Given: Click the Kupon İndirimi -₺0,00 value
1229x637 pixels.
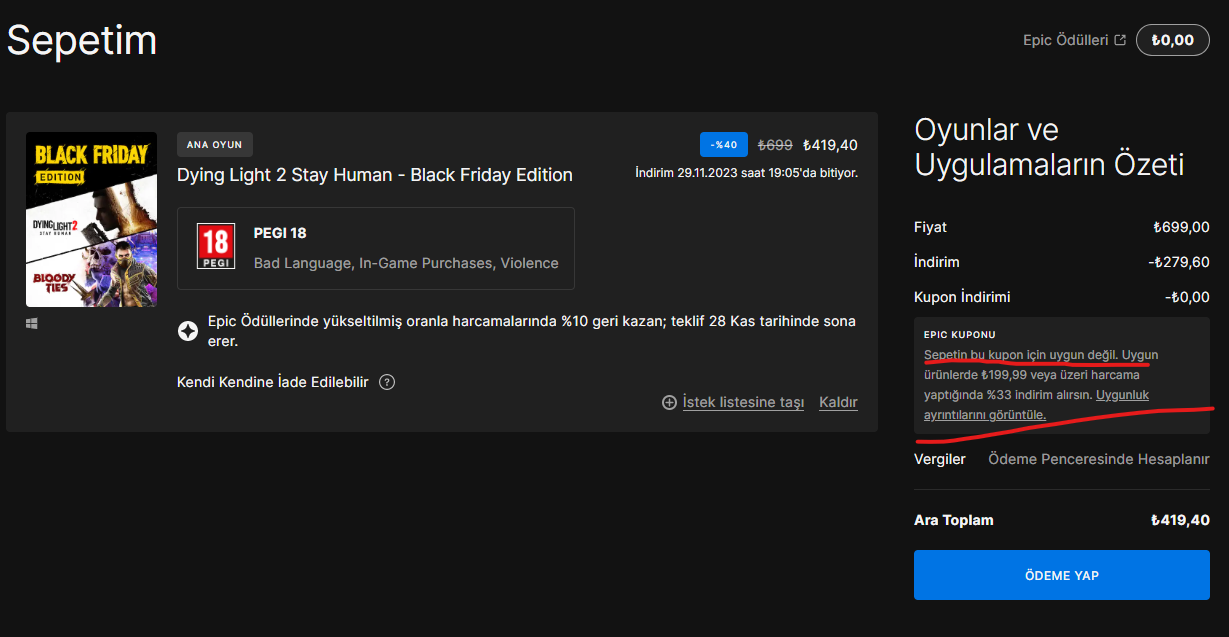Looking at the screenshot, I should 1187,297.
